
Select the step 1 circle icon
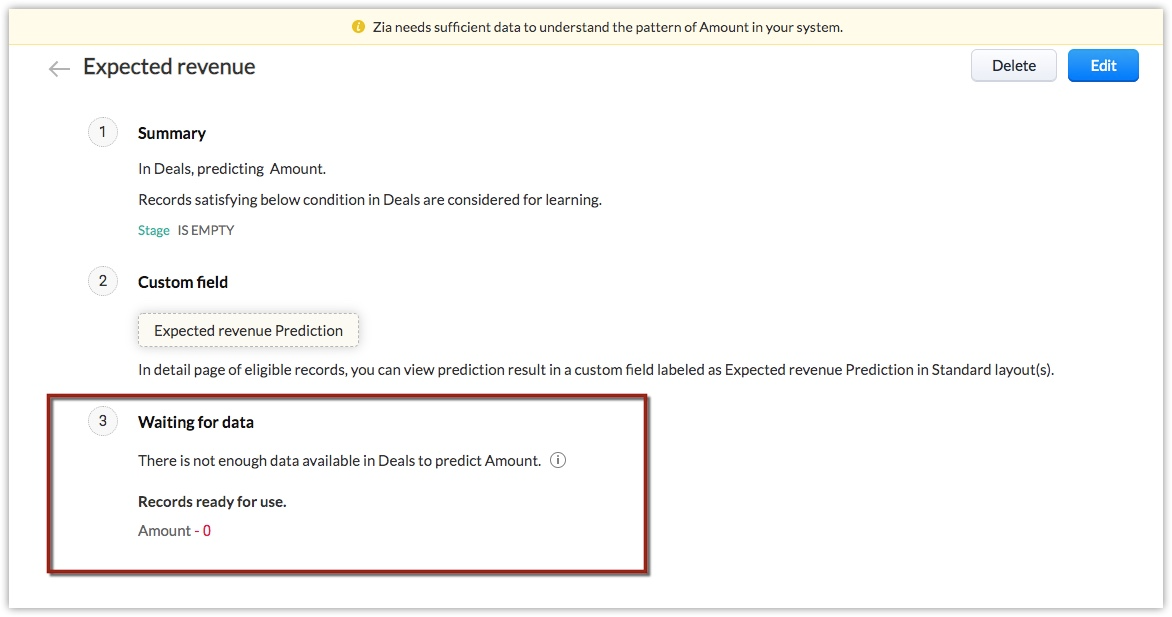[102, 132]
